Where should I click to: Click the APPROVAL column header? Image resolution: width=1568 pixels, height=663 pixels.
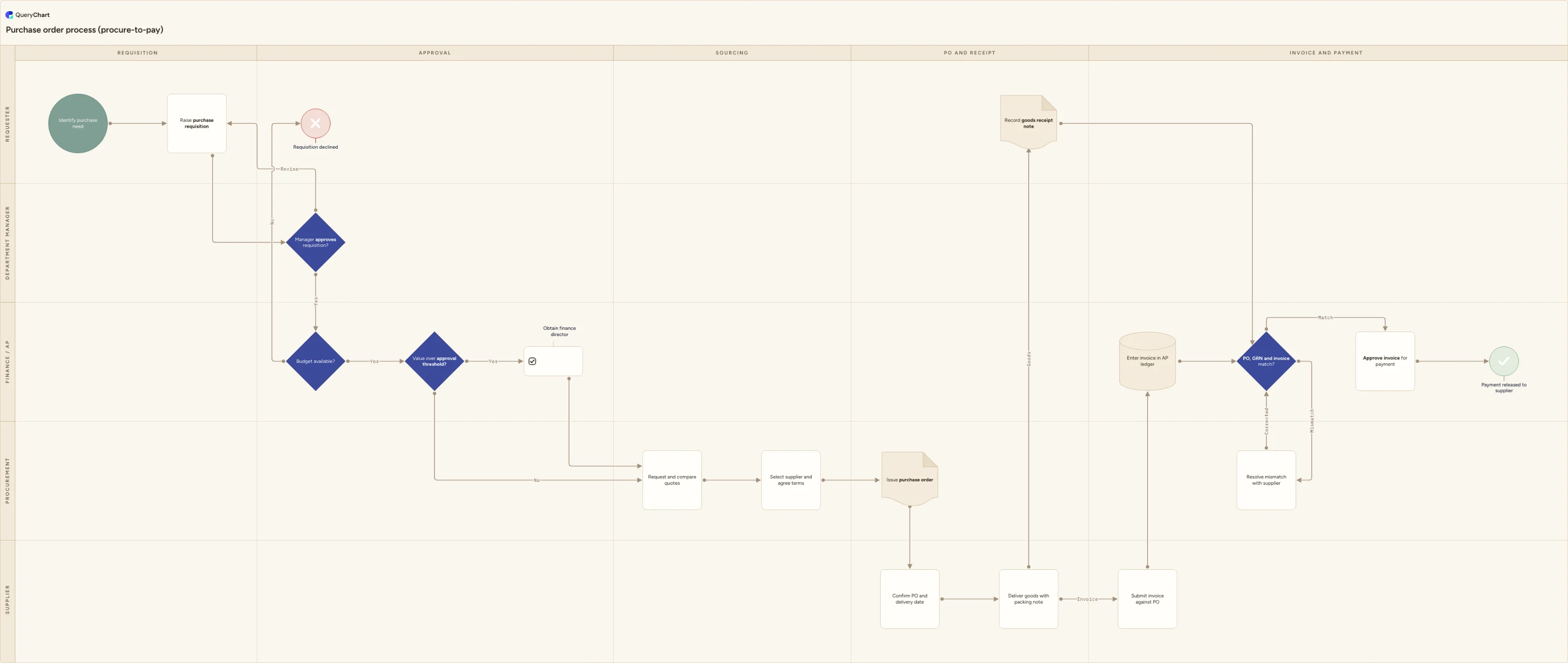click(434, 53)
